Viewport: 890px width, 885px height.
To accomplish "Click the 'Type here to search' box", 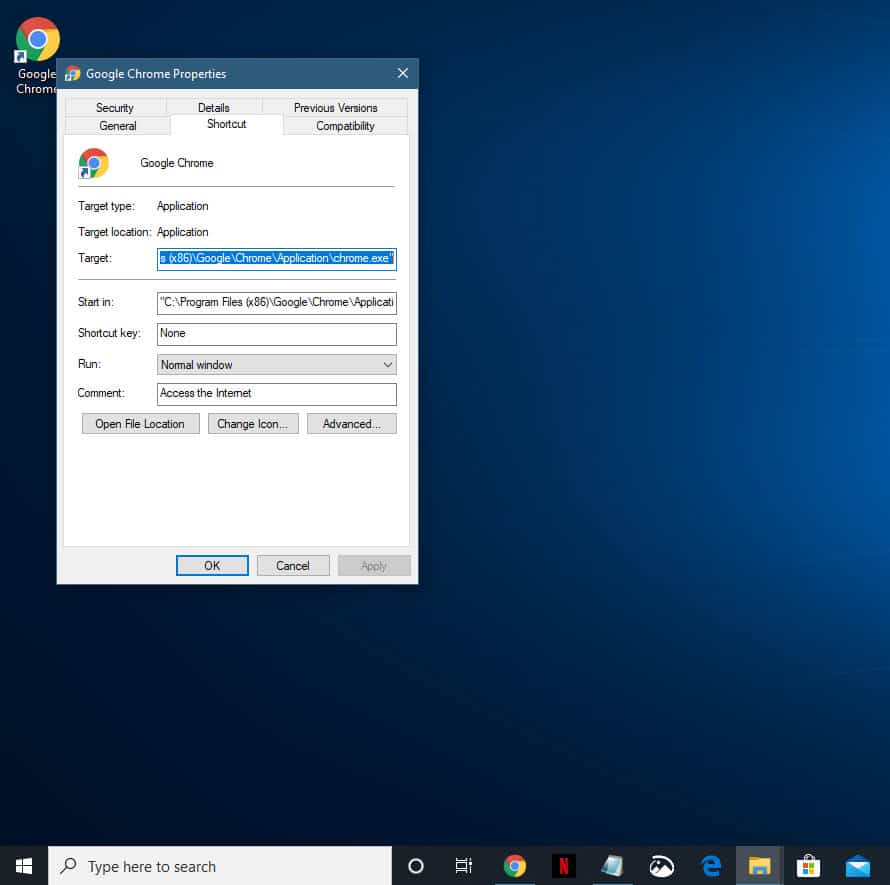I will tap(220, 866).
